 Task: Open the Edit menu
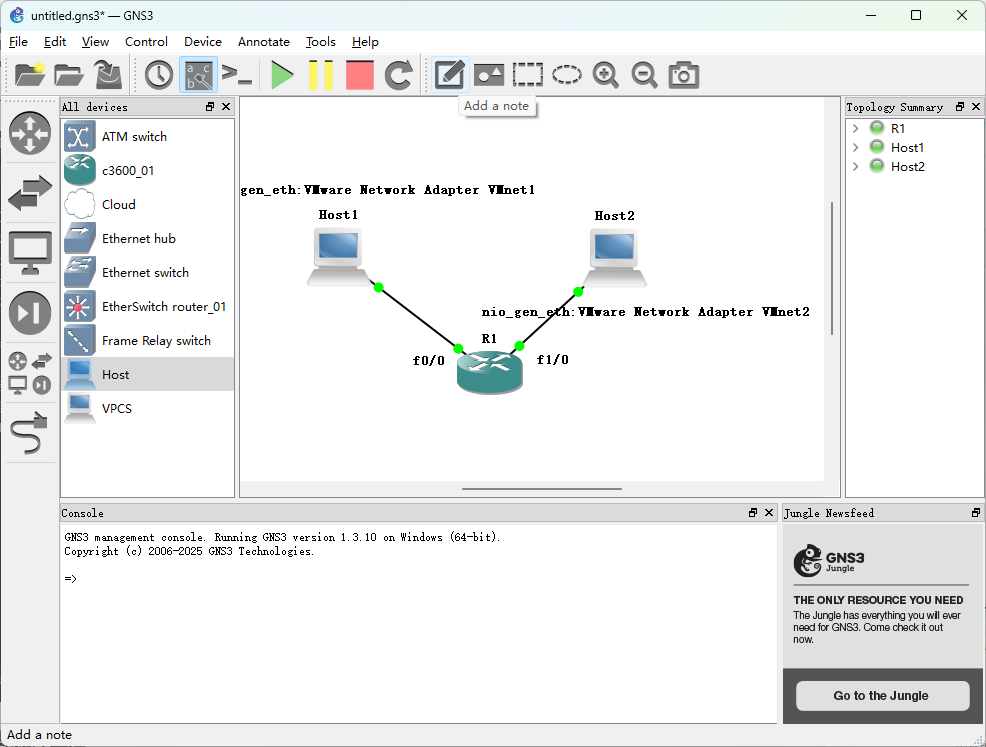pyautogui.click(x=55, y=42)
